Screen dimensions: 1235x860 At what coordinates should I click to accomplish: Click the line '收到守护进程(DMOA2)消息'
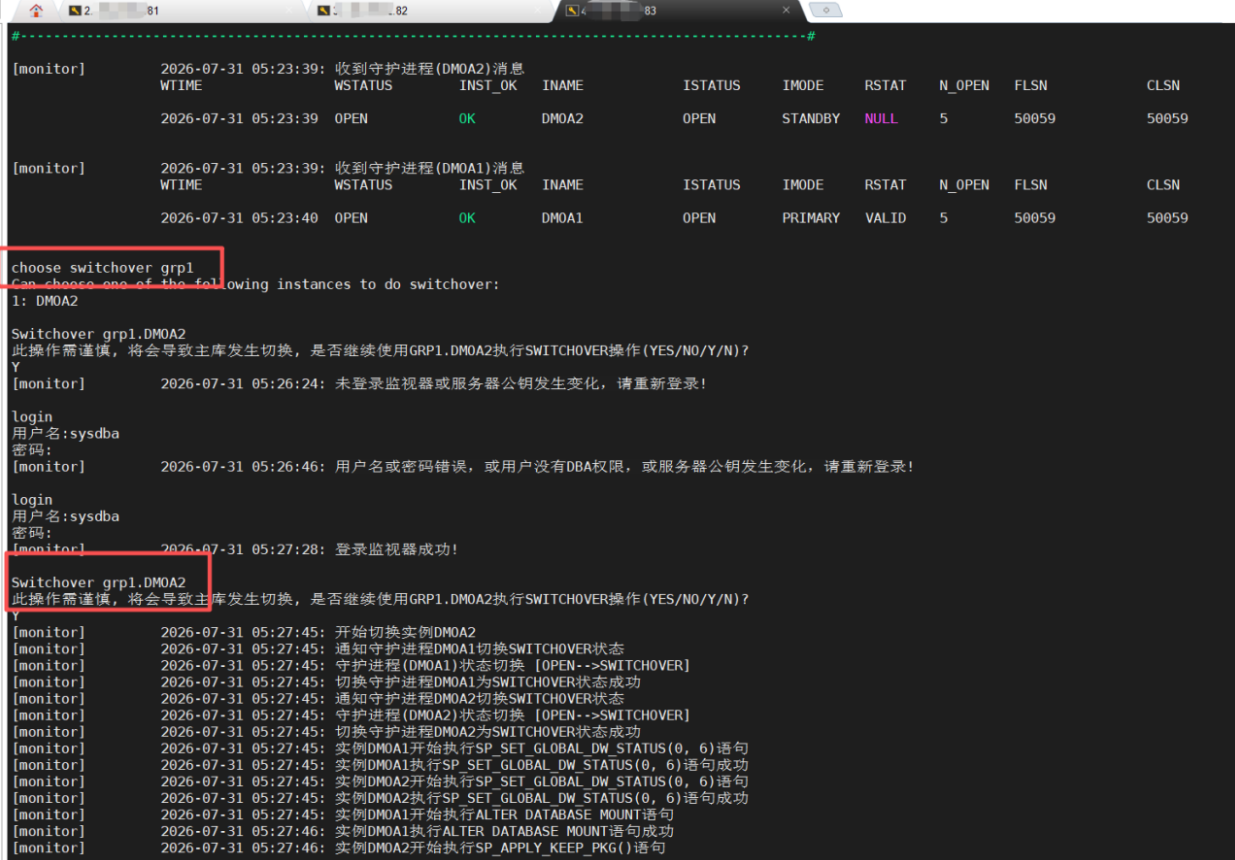429,69
